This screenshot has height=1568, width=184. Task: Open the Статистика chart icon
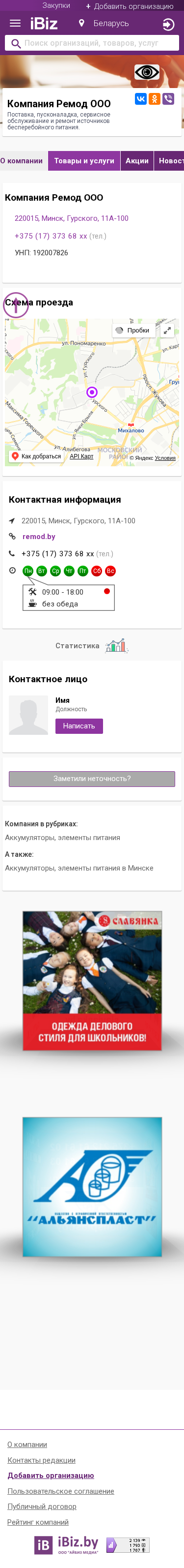point(115,646)
